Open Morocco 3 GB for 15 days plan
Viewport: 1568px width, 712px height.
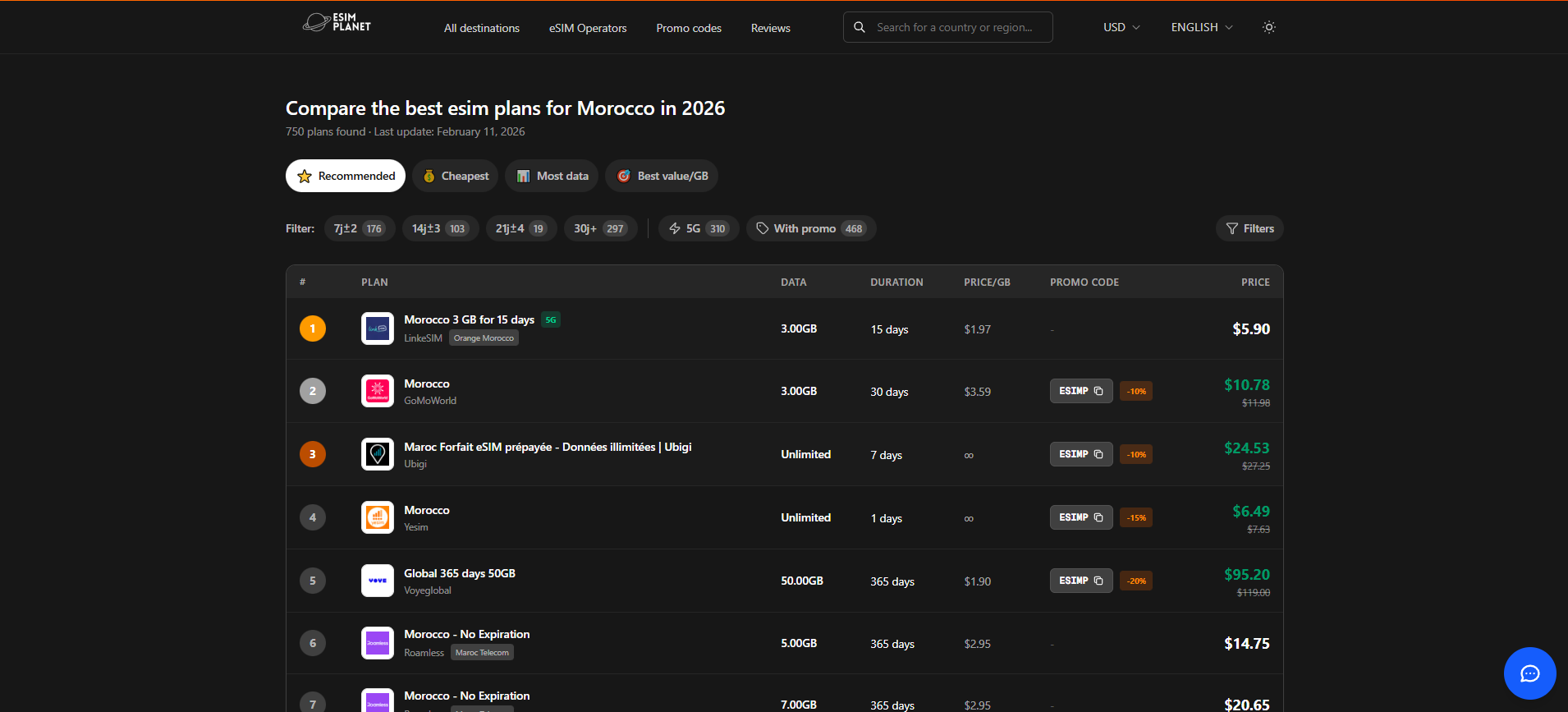469,319
